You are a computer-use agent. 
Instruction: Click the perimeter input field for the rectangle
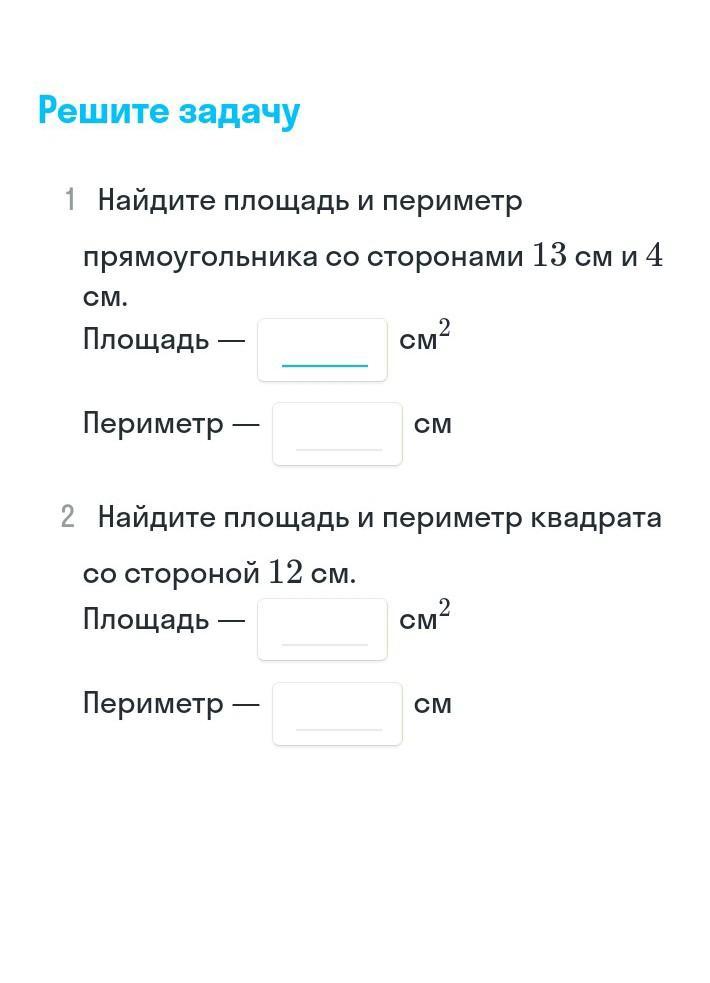pos(337,433)
